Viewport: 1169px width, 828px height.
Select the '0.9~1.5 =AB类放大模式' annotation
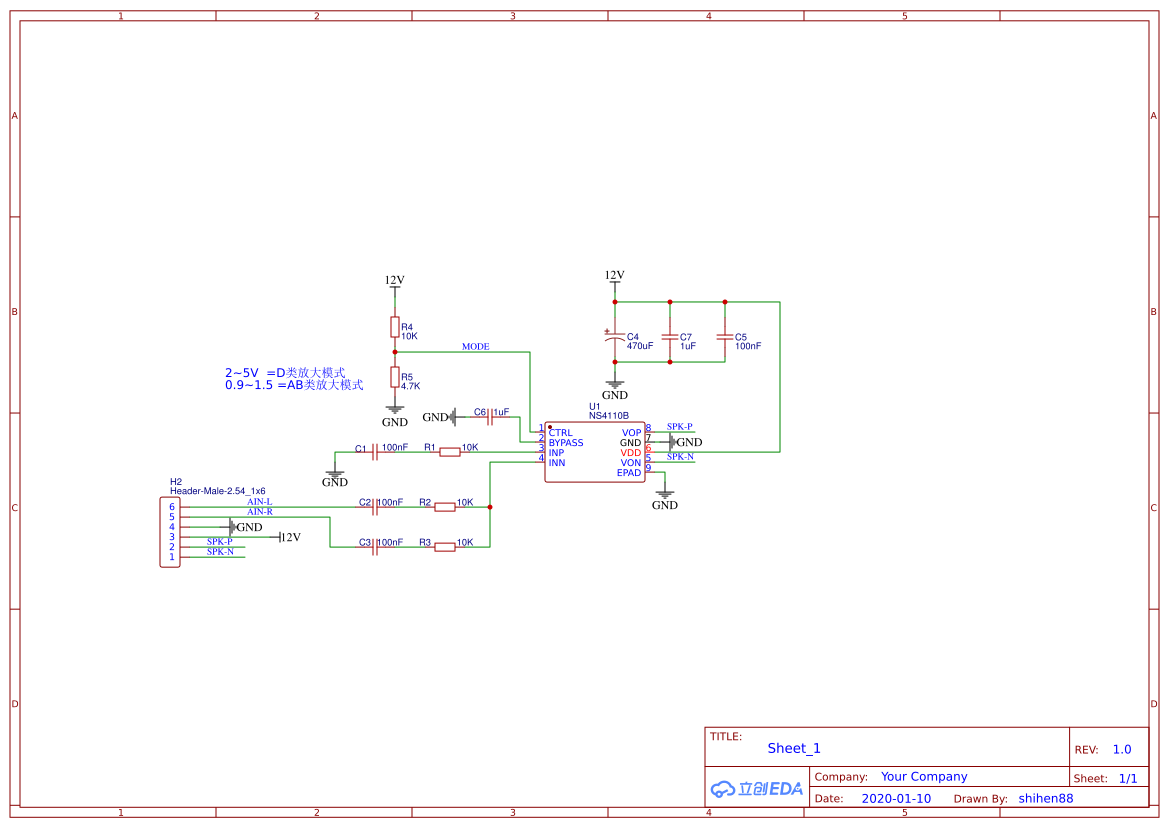coord(294,385)
